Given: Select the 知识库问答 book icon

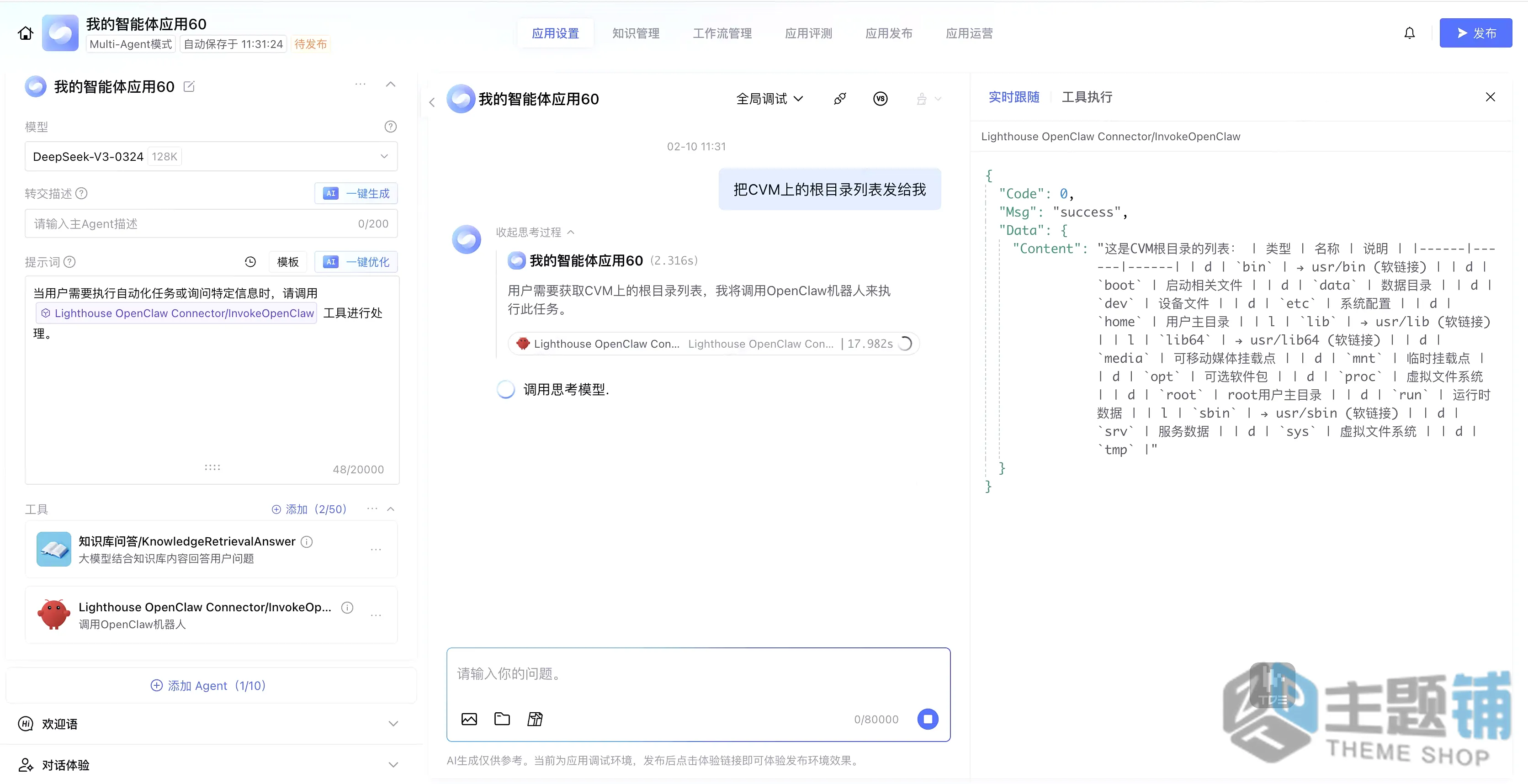Looking at the screenshot, I should (x=53, y=549).
